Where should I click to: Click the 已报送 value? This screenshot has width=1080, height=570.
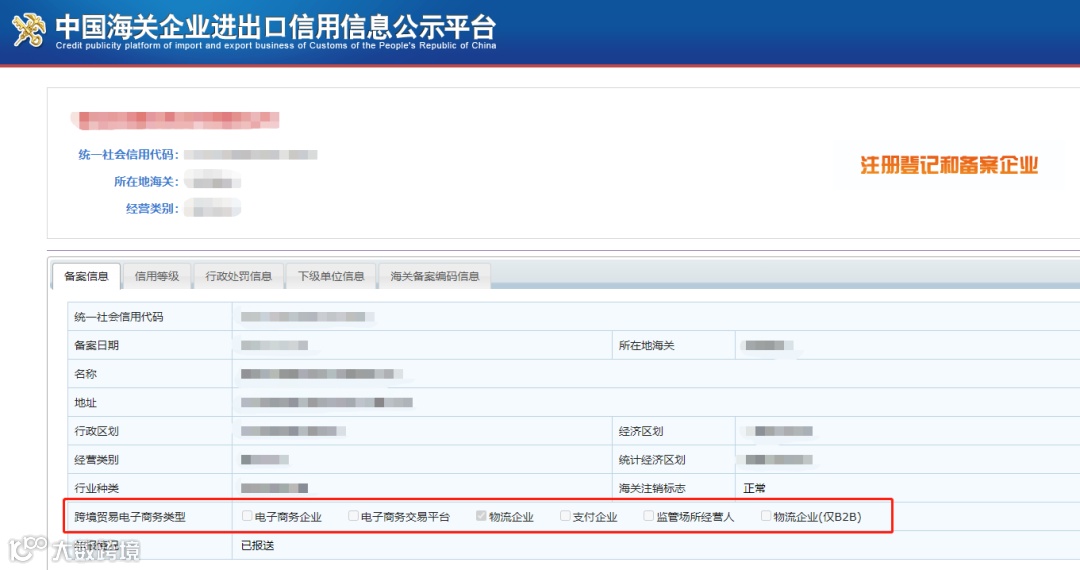[x=258, y=545]
